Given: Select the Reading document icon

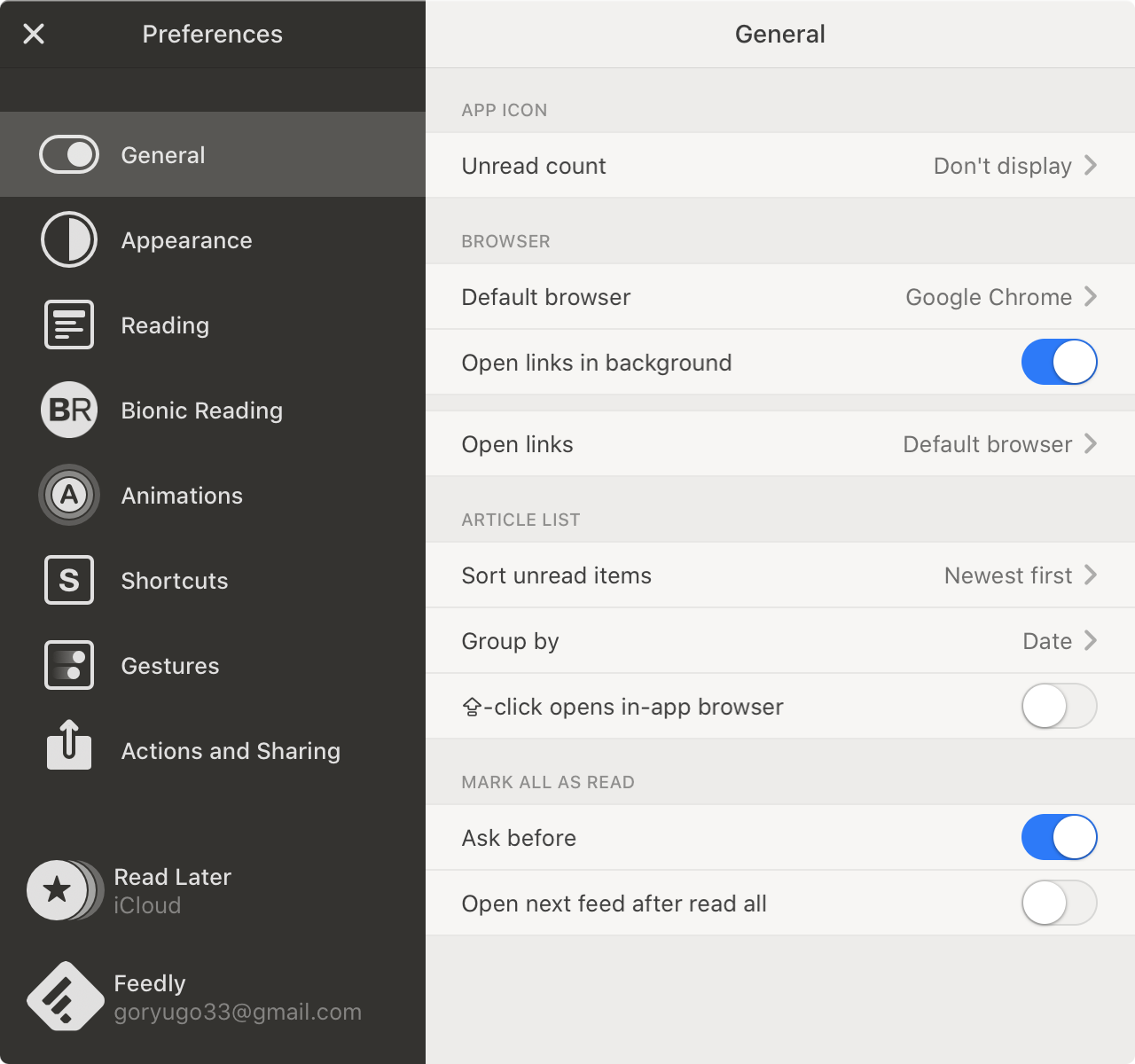Looking at the screenshot, I should pyautogui.click(x=69, y=325).
